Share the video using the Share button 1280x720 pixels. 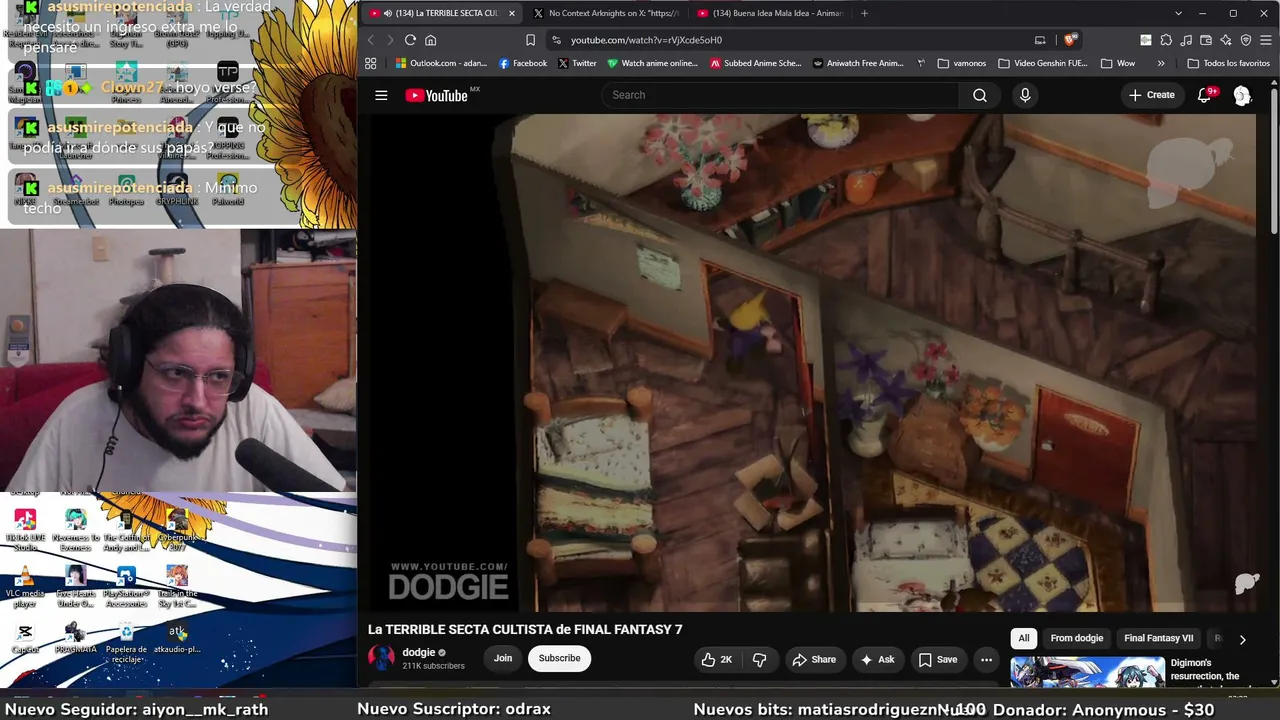(814, 659)
